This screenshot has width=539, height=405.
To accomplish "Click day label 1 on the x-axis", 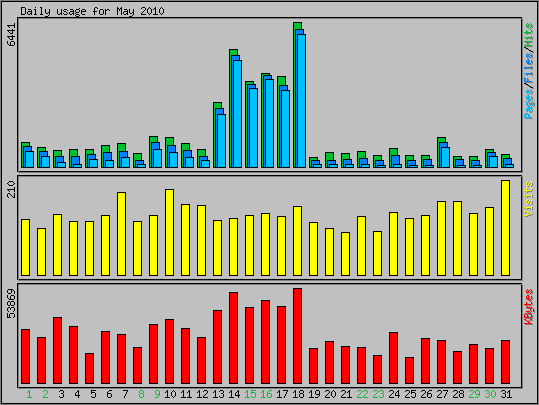I will (x=29, y=394).
